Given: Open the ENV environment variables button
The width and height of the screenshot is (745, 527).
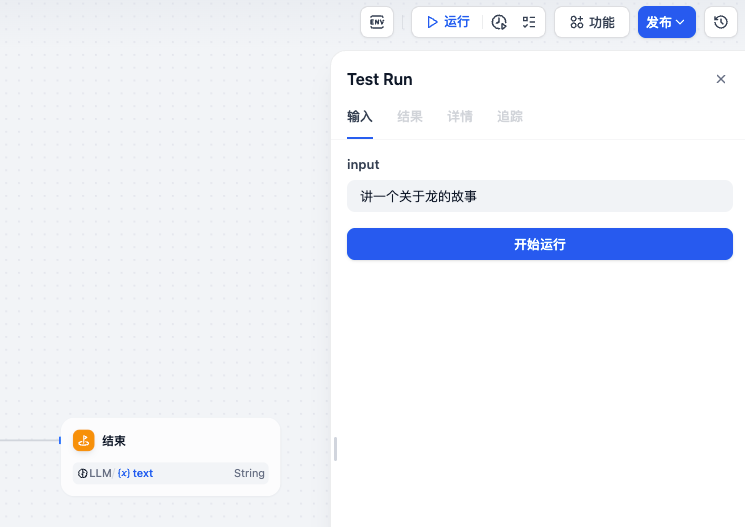Looking at the screenshot, I should click(377, 22).
